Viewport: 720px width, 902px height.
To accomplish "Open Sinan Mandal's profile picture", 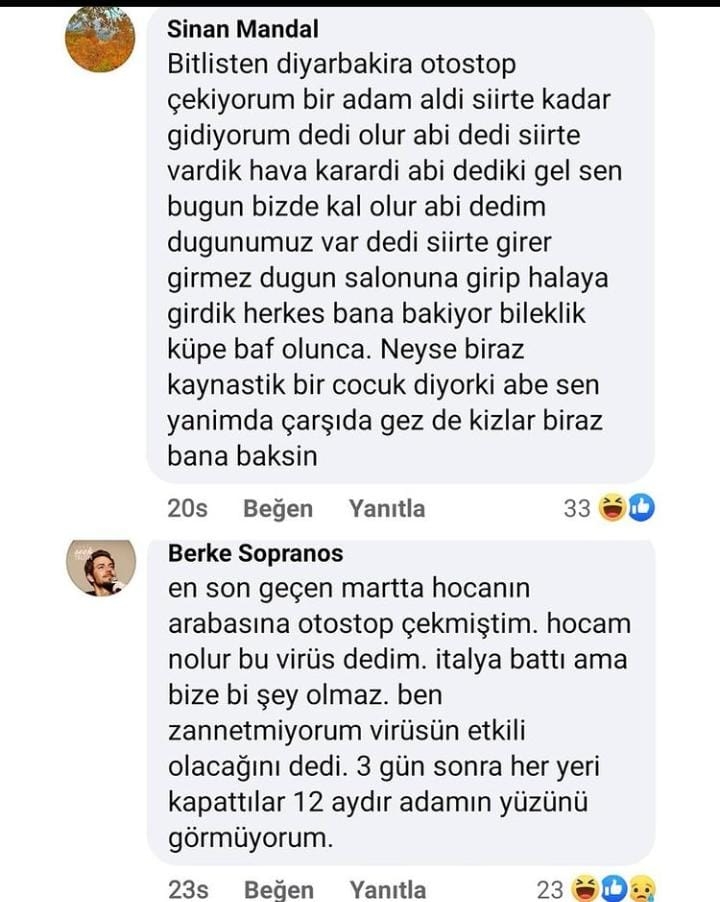I will (100, 38).
